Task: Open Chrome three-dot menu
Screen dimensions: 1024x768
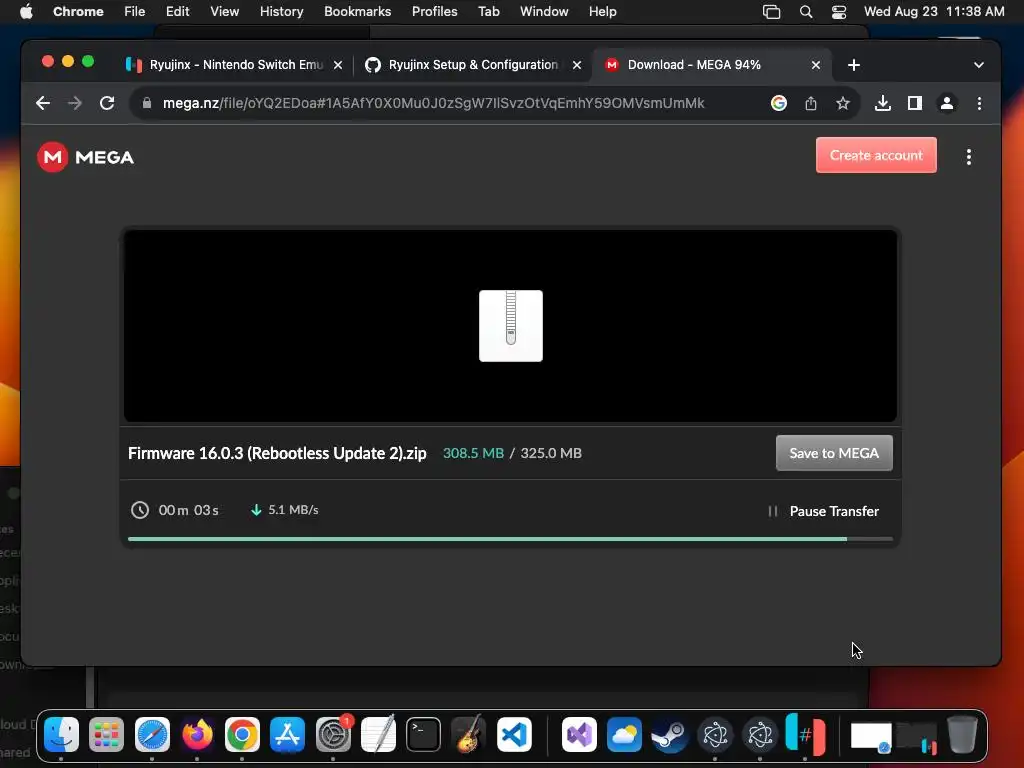Action: pyautogui.click(x=979, y=103)
